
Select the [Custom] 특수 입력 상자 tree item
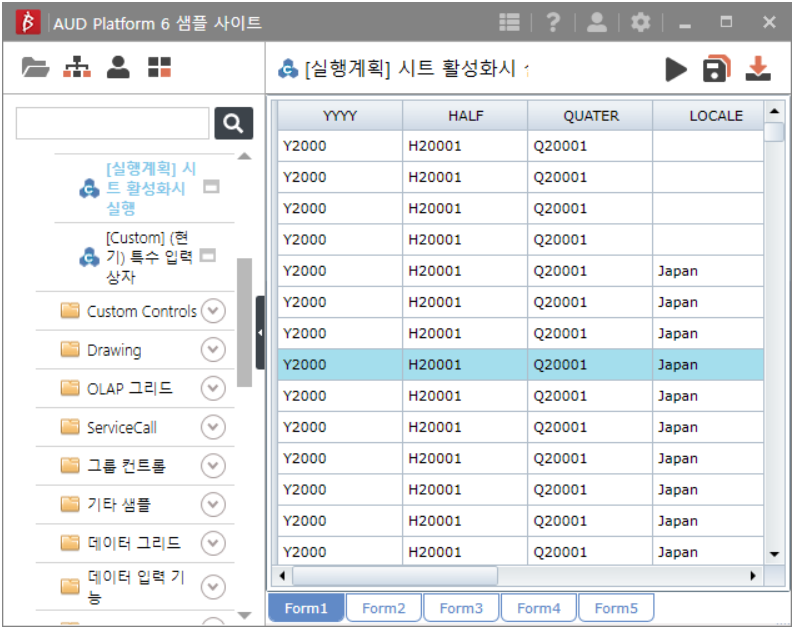(x=147, y=257)
